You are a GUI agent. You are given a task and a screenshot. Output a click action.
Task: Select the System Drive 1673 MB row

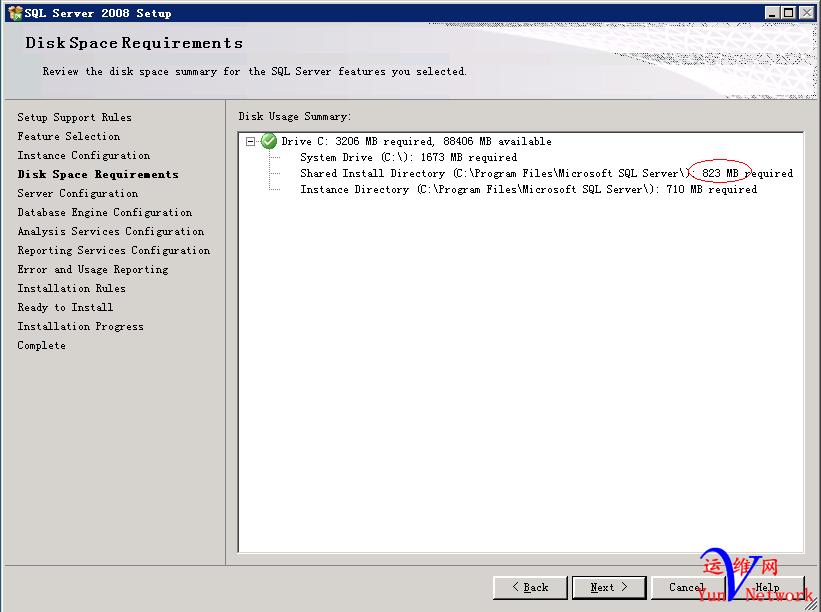coord(408,157)
